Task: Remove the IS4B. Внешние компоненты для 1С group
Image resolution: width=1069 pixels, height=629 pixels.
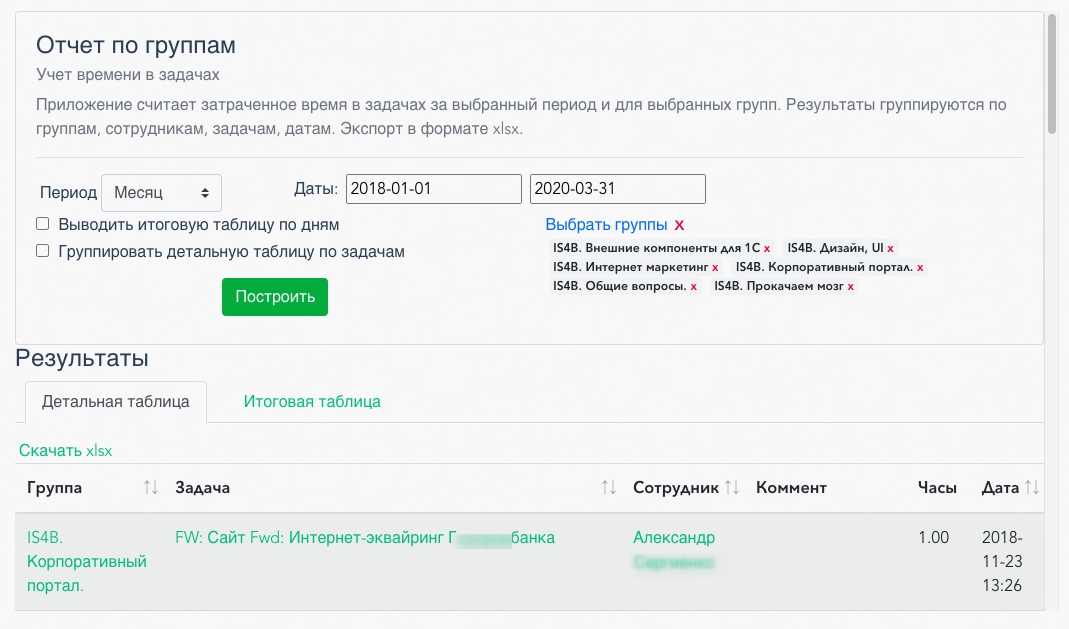Action: [767, 248]
